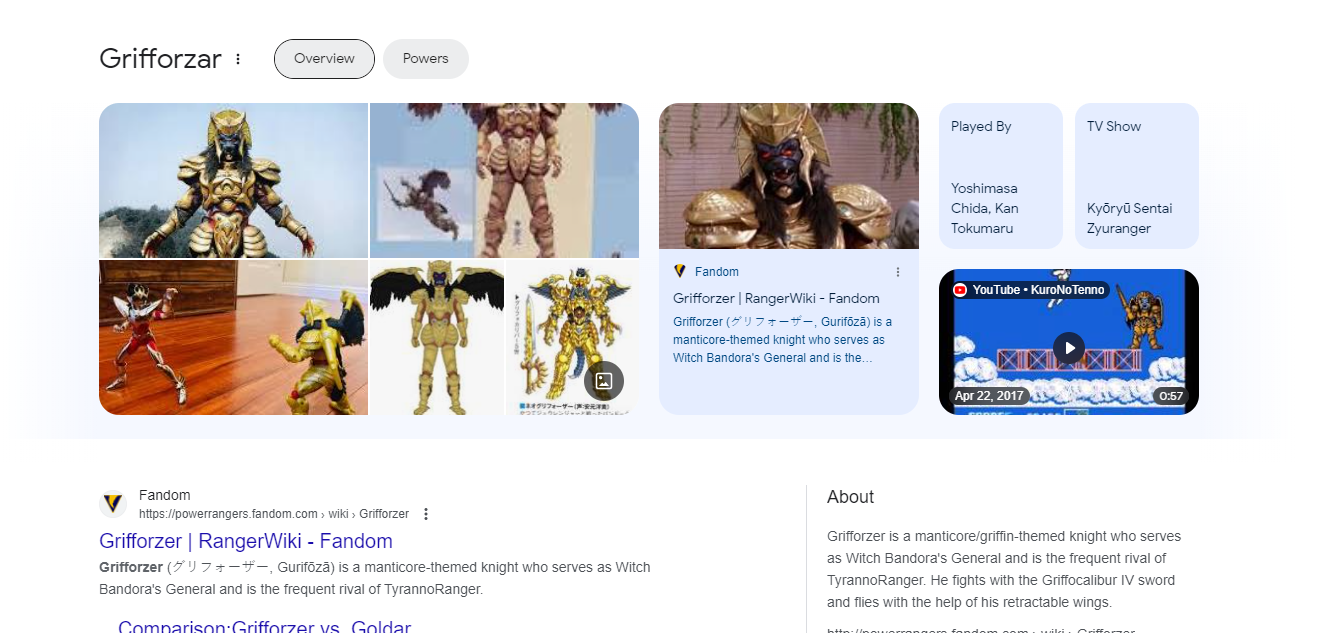Click the powerrangers.fandom.com URL breadcrumb
The image size is (1331, 633).
coord(274,514)
